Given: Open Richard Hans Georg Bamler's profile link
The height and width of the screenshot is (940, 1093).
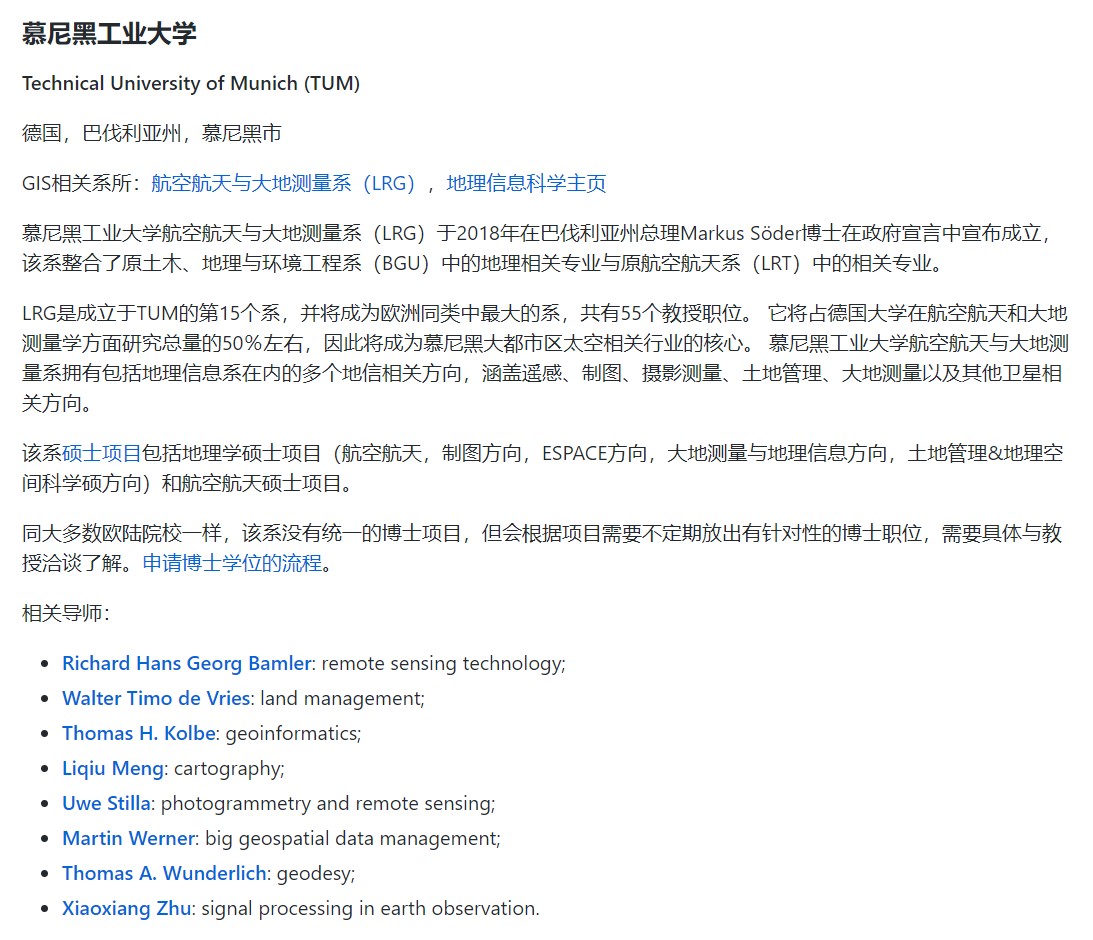Looking at the screenshot, I should [x=187, y=663].
